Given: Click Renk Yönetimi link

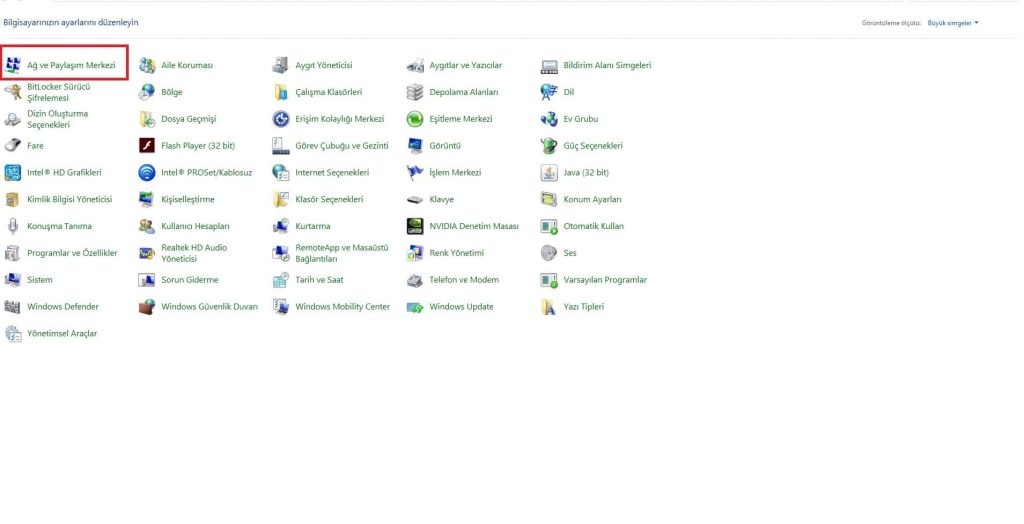Looking at the screenshot, I should click(456, 253).
